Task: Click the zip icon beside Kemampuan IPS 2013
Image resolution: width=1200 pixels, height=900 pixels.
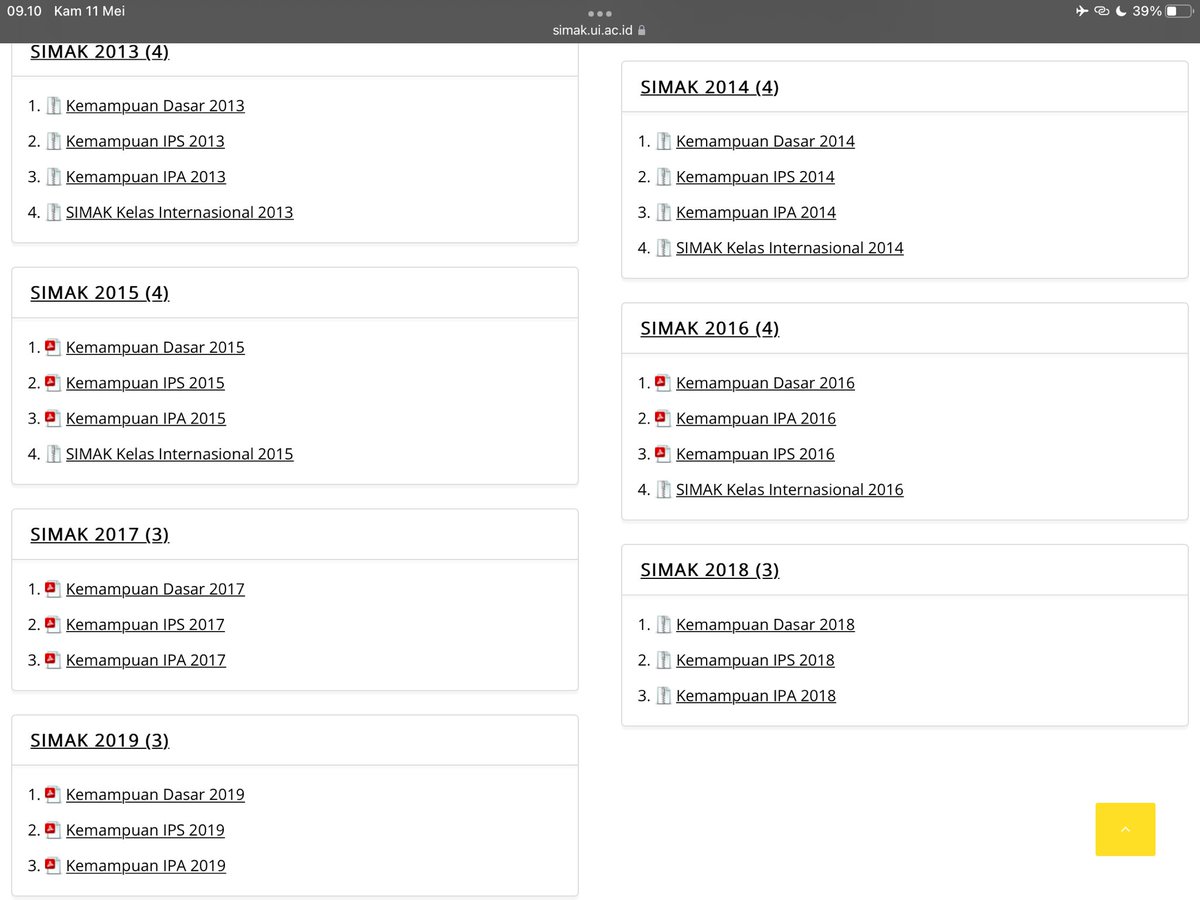Action: coord(54,141)
